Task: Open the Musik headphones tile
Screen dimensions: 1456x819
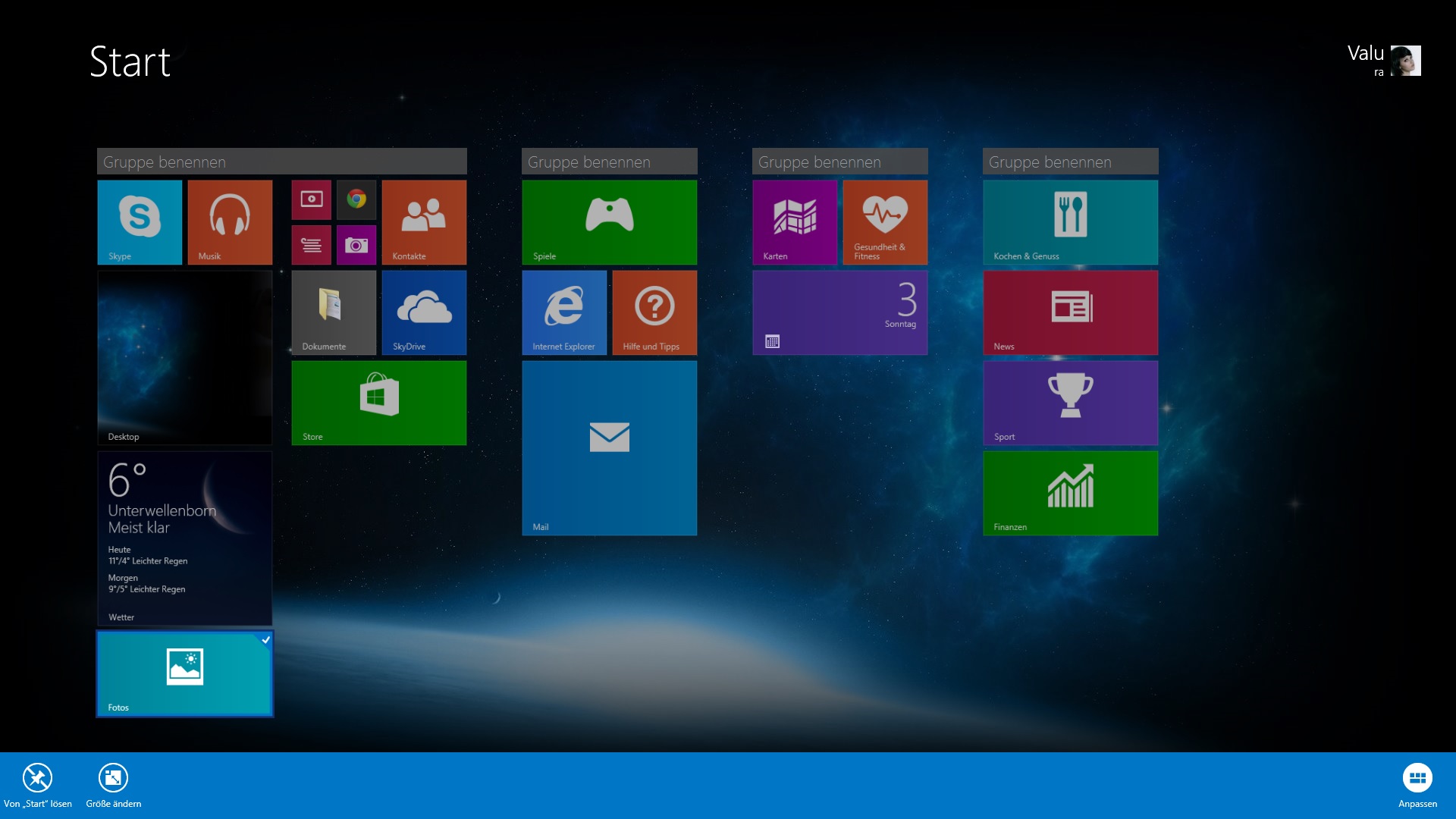Action: click(x=230, y=221)
